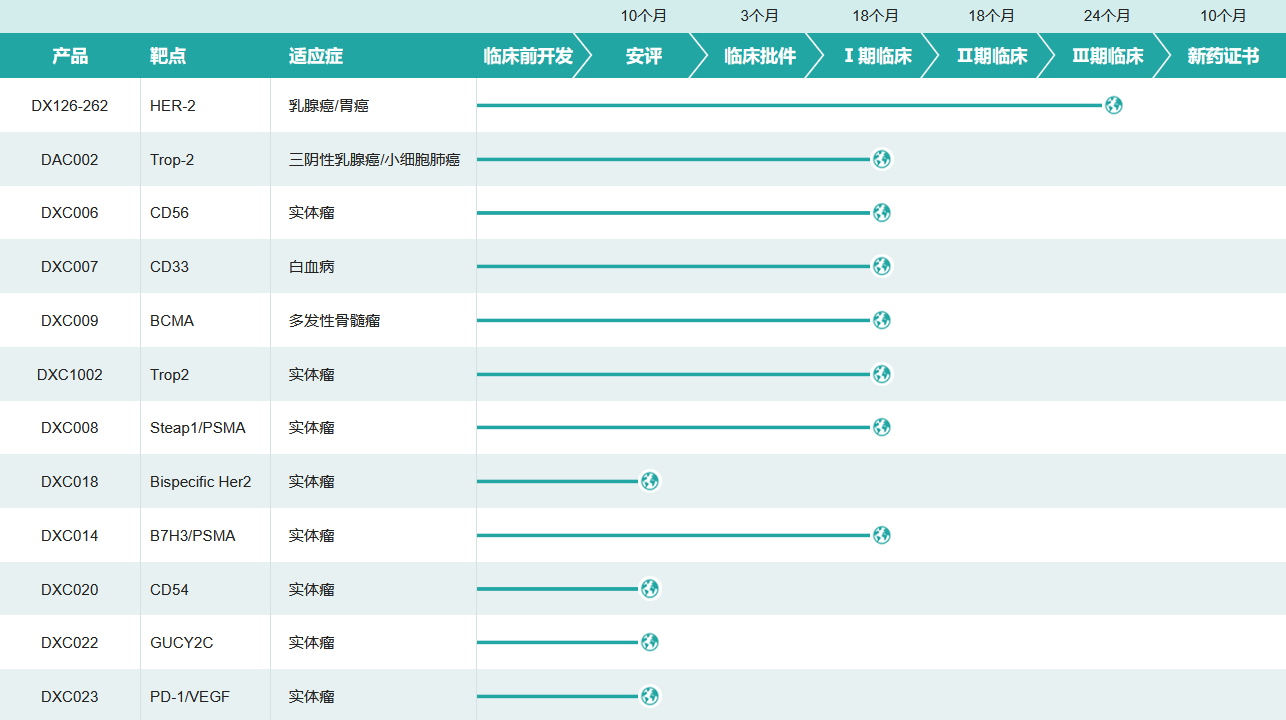Click the Ⅲ期临床 stage header

1107,55
